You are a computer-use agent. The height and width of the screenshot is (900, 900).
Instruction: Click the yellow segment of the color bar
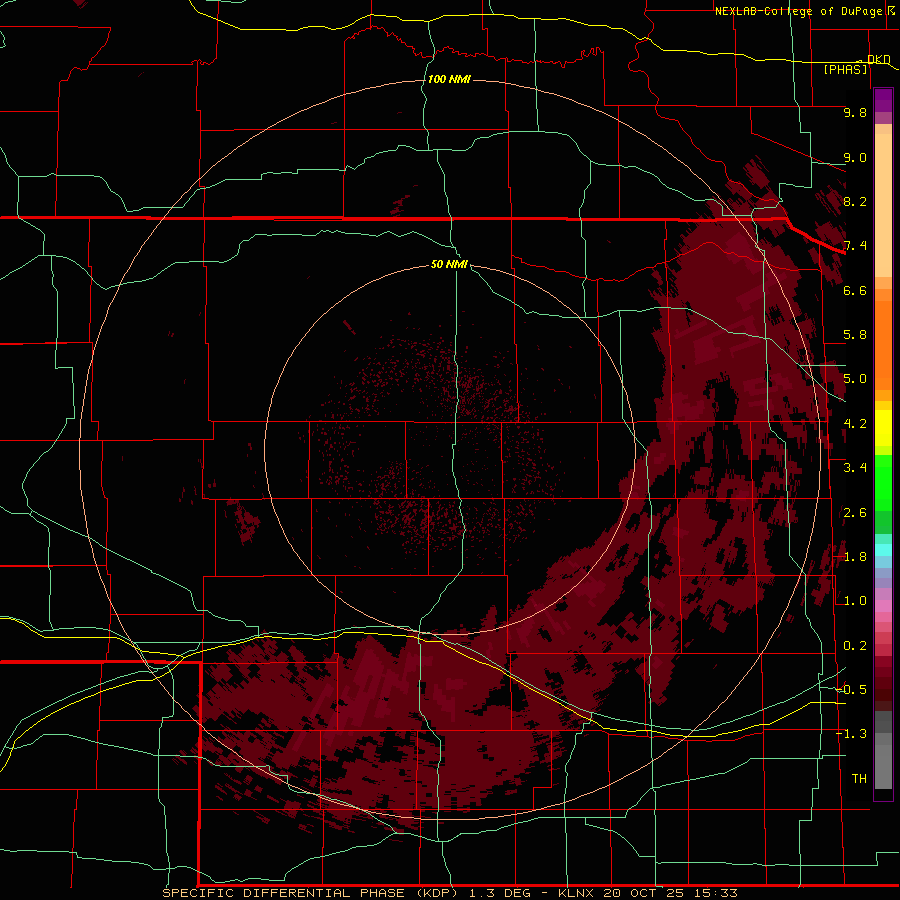tap(883, 428)
